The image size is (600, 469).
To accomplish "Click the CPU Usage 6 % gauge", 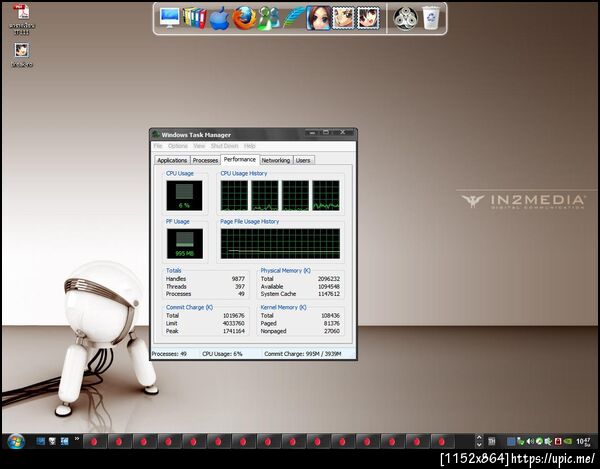I will (184, 195).
